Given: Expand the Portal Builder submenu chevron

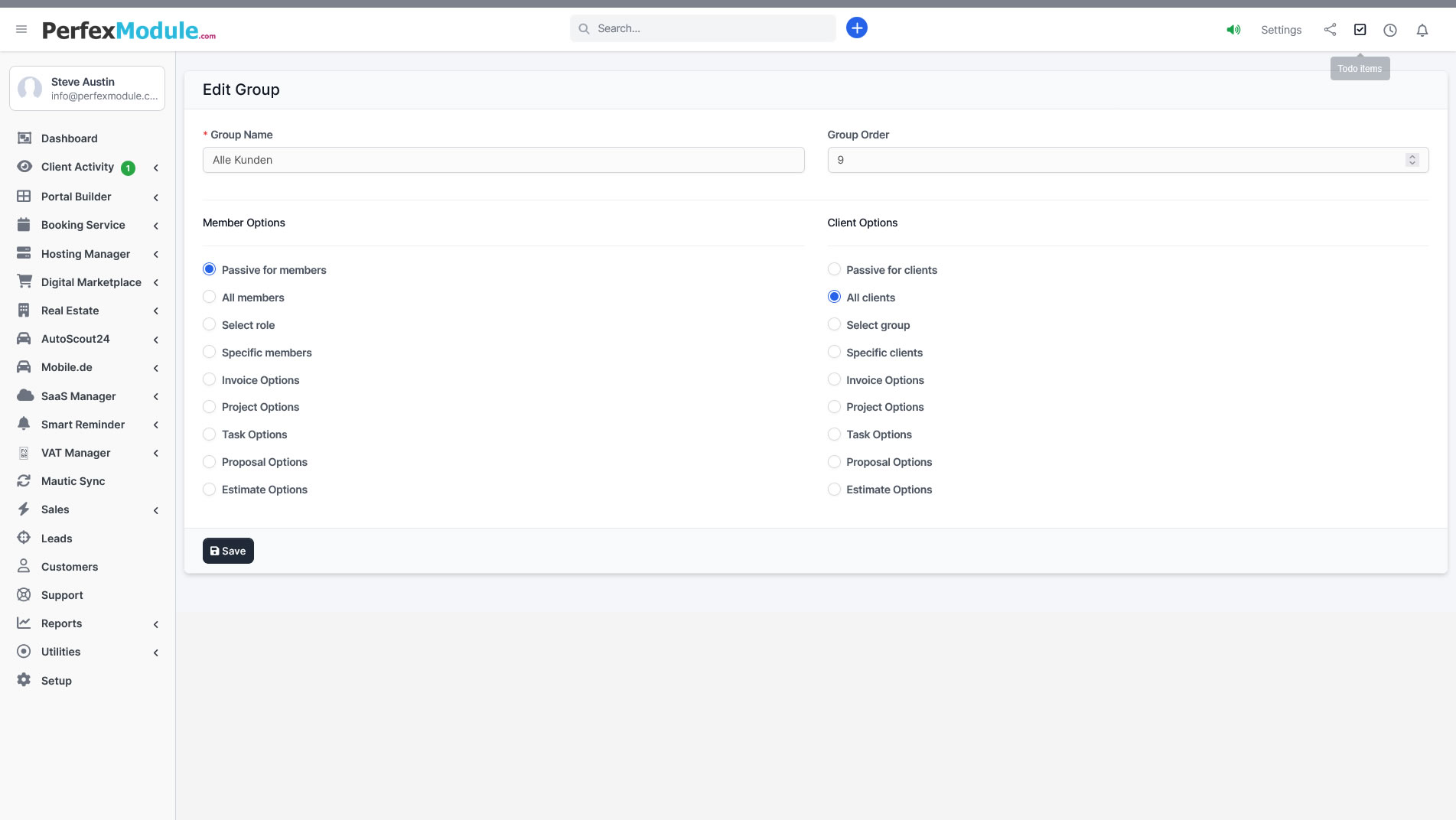Looking at the screenshot, I should point(156,197).
